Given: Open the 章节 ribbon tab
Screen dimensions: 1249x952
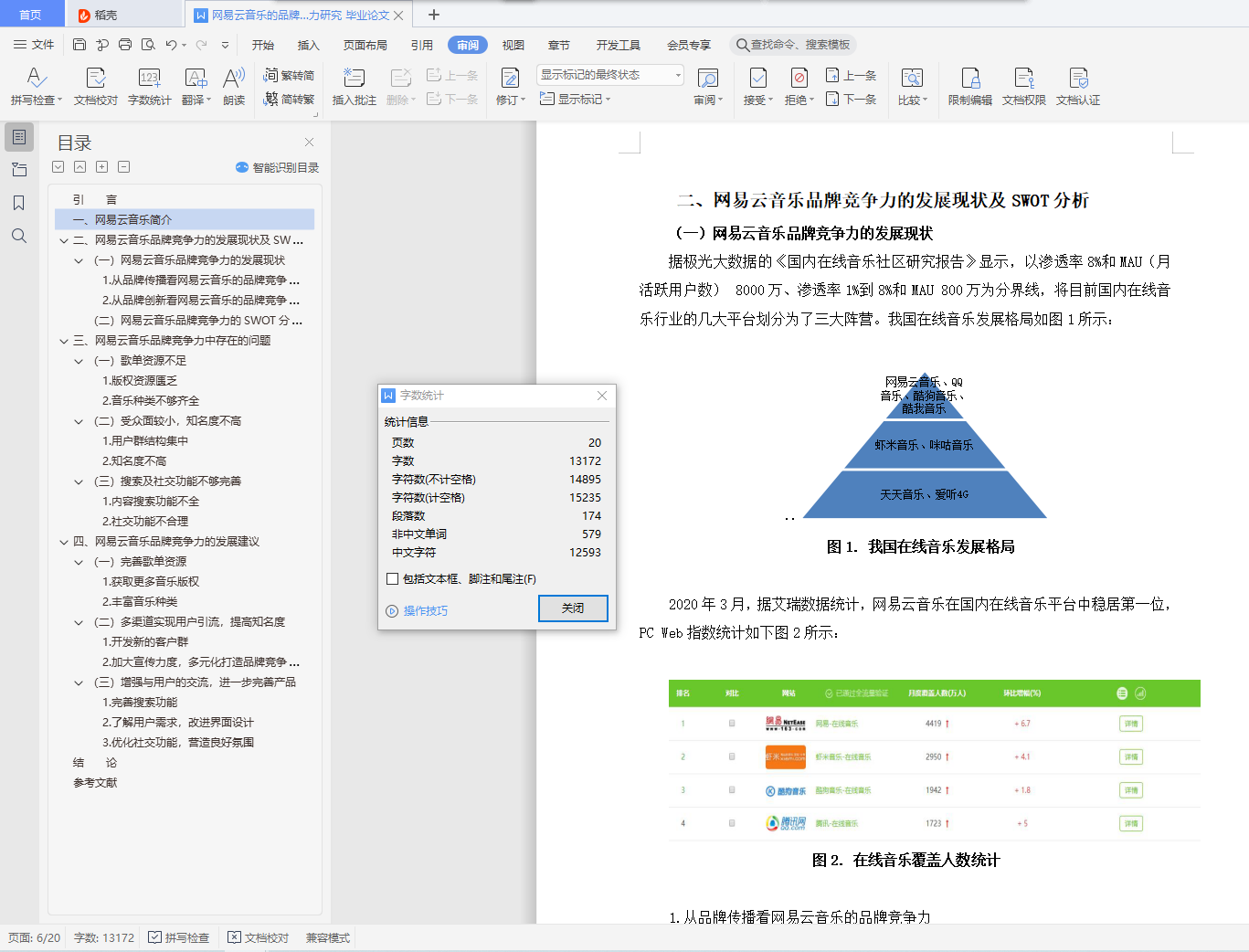Looking at the screenshot, I should [x=559, y=45].
